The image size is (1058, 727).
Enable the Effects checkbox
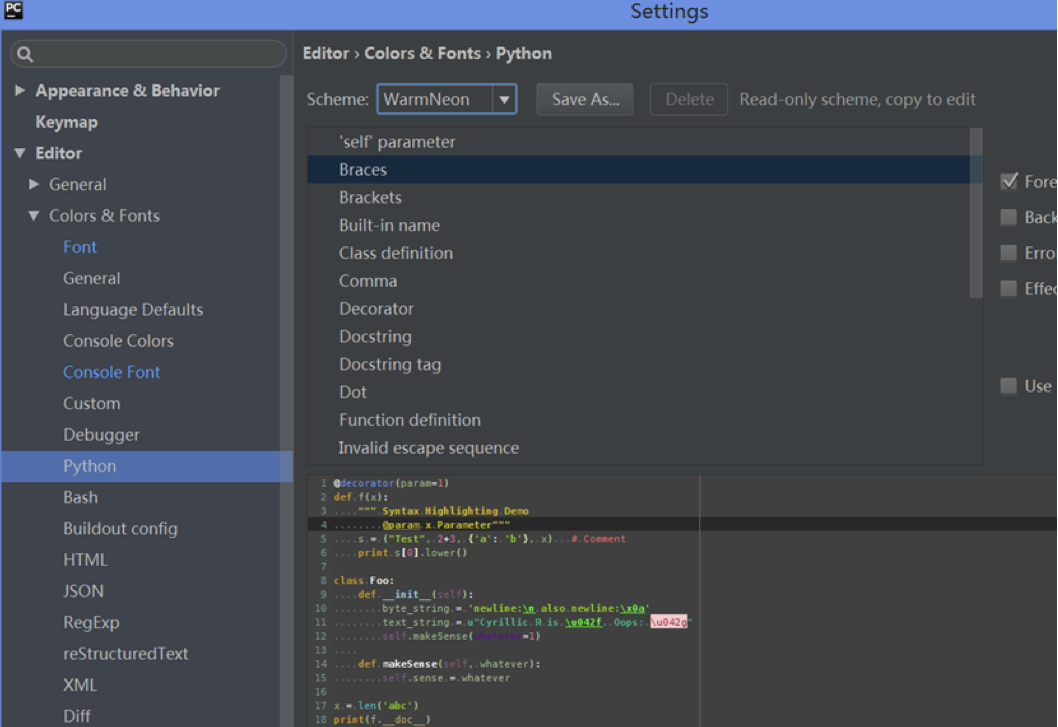[x=1009, y=288]
